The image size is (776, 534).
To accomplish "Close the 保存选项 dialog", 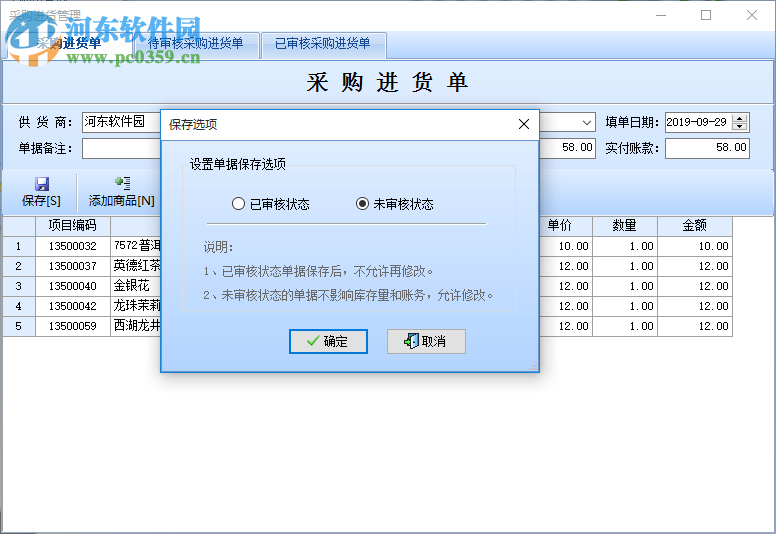I will pos(524,124).
